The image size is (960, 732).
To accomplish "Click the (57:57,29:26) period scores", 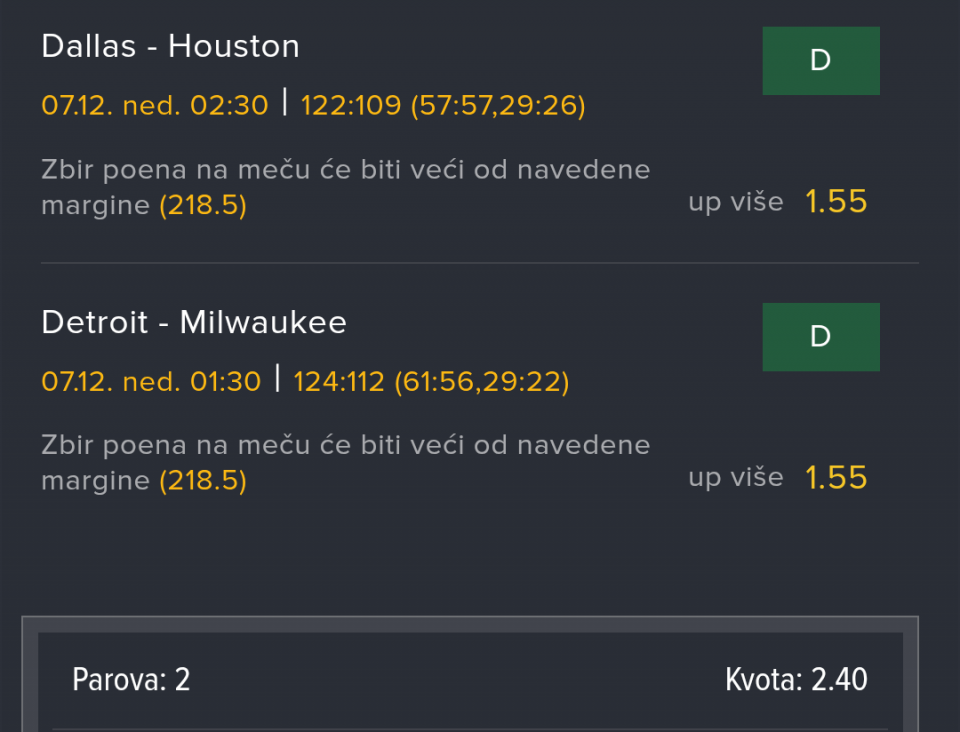I will tap(498, 105).
